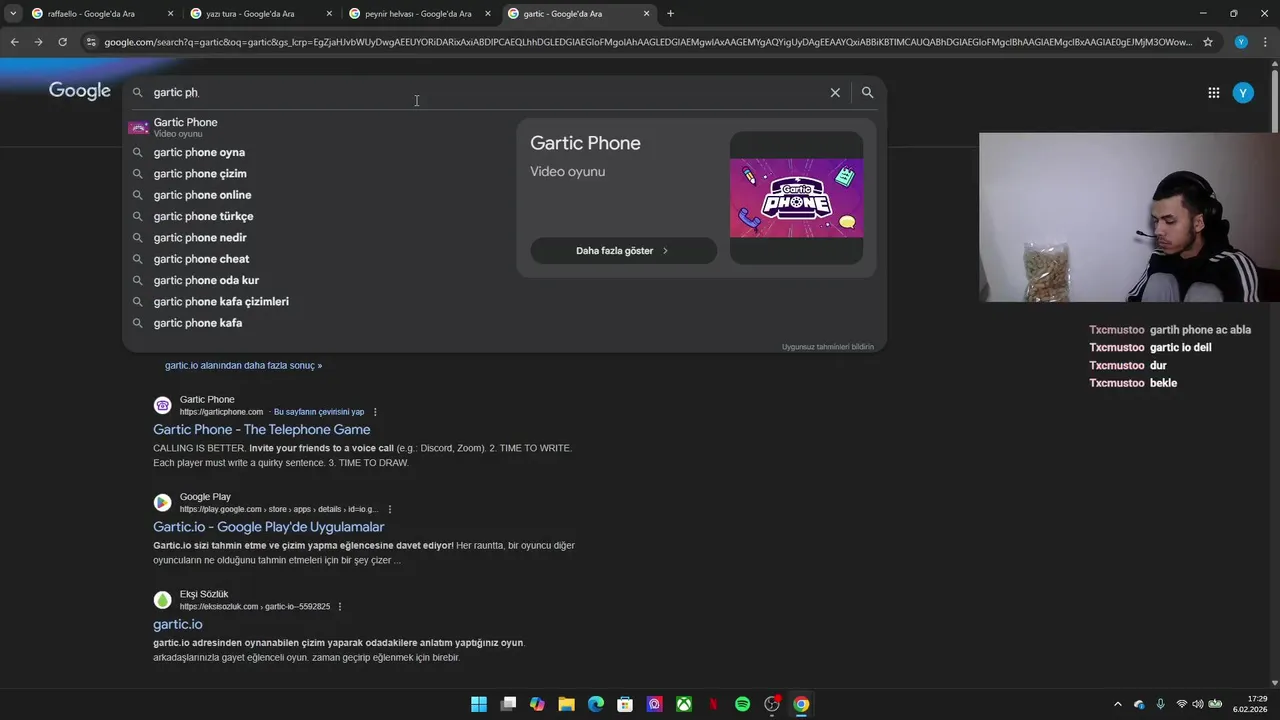1280x720 pixels.
Task: Open options menu for garticphone.com result
Action: [375, 412]
